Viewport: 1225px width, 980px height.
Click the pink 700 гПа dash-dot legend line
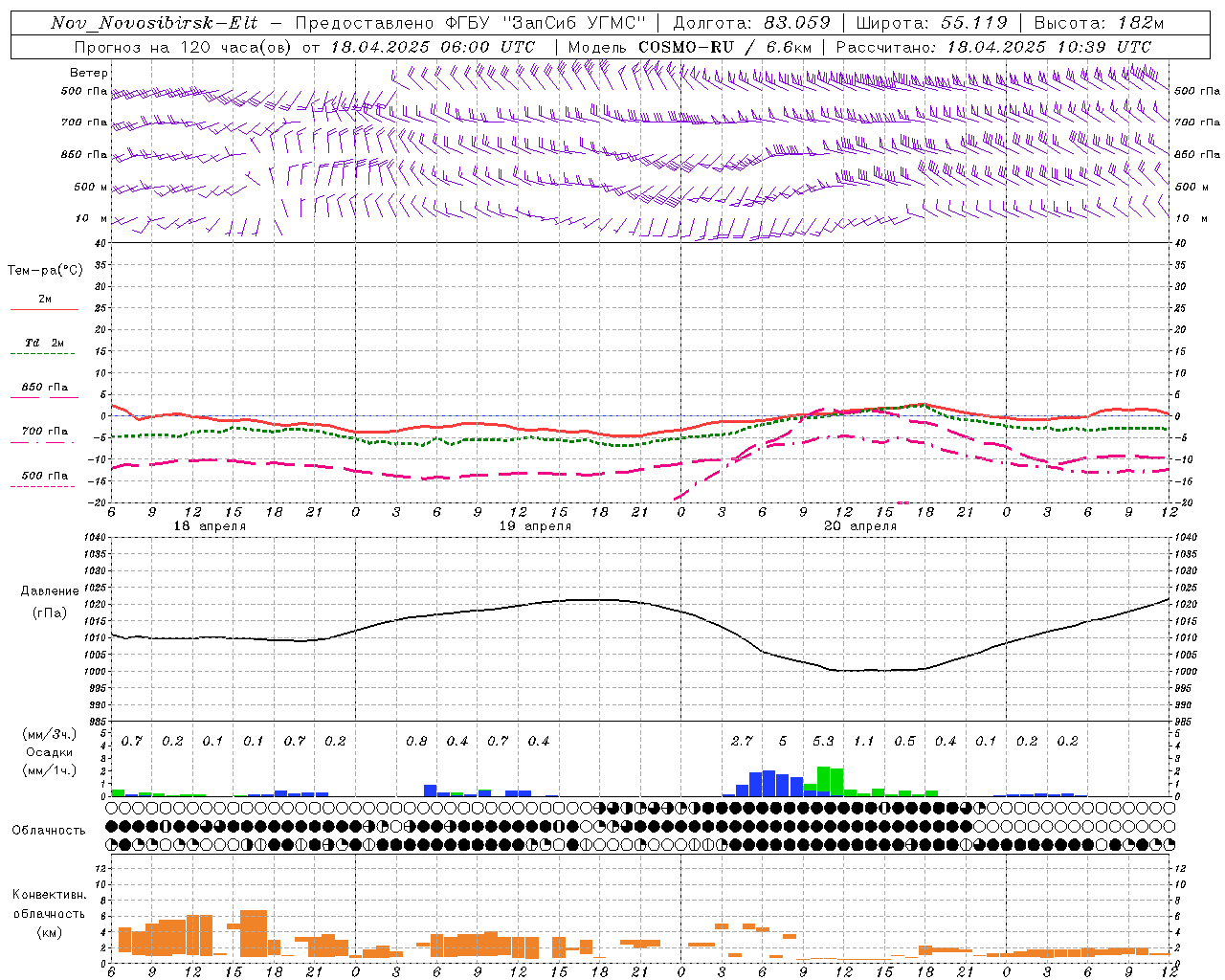coord(42,442)
